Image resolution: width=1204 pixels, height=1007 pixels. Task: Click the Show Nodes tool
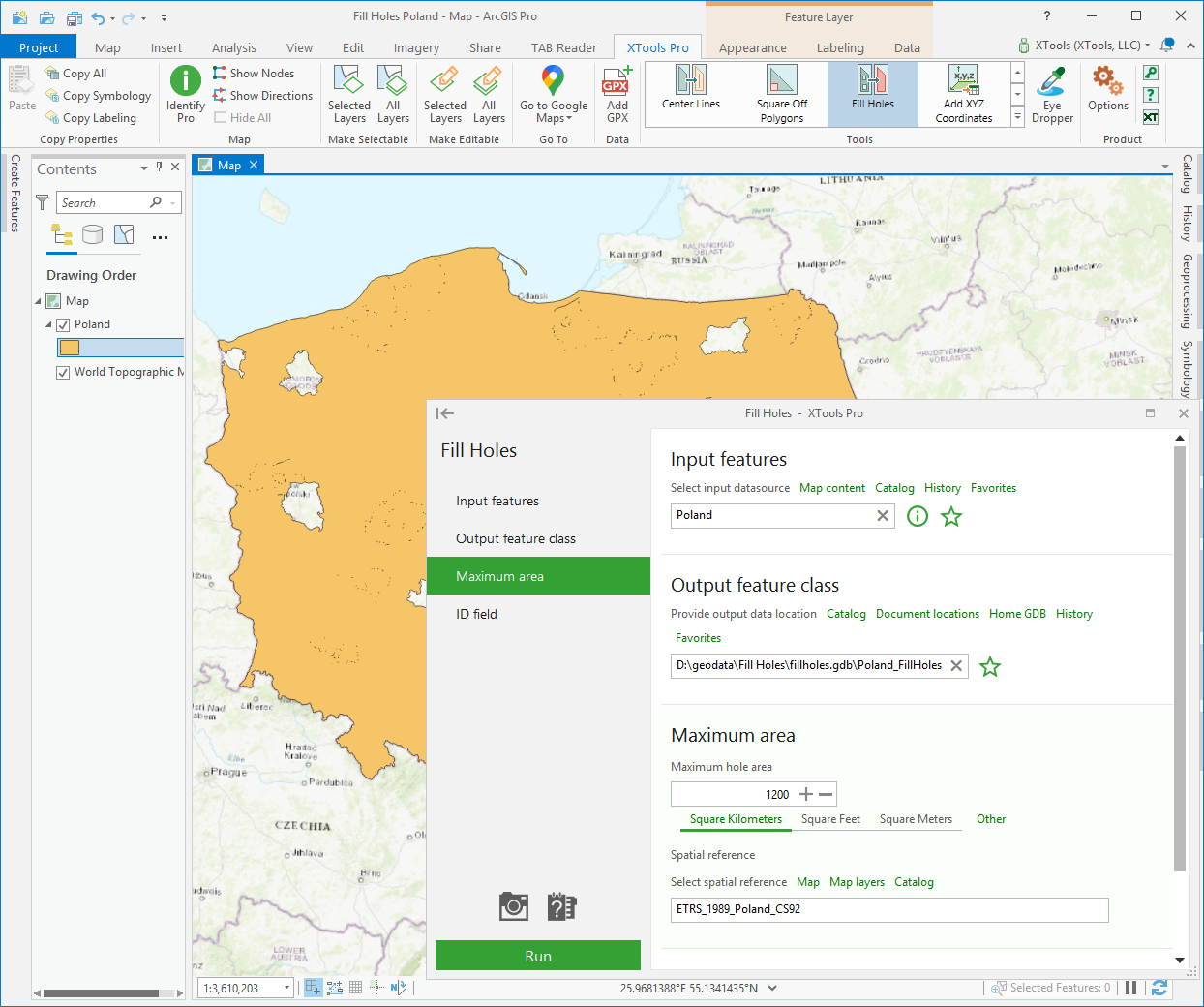click(x=253, y=74)
